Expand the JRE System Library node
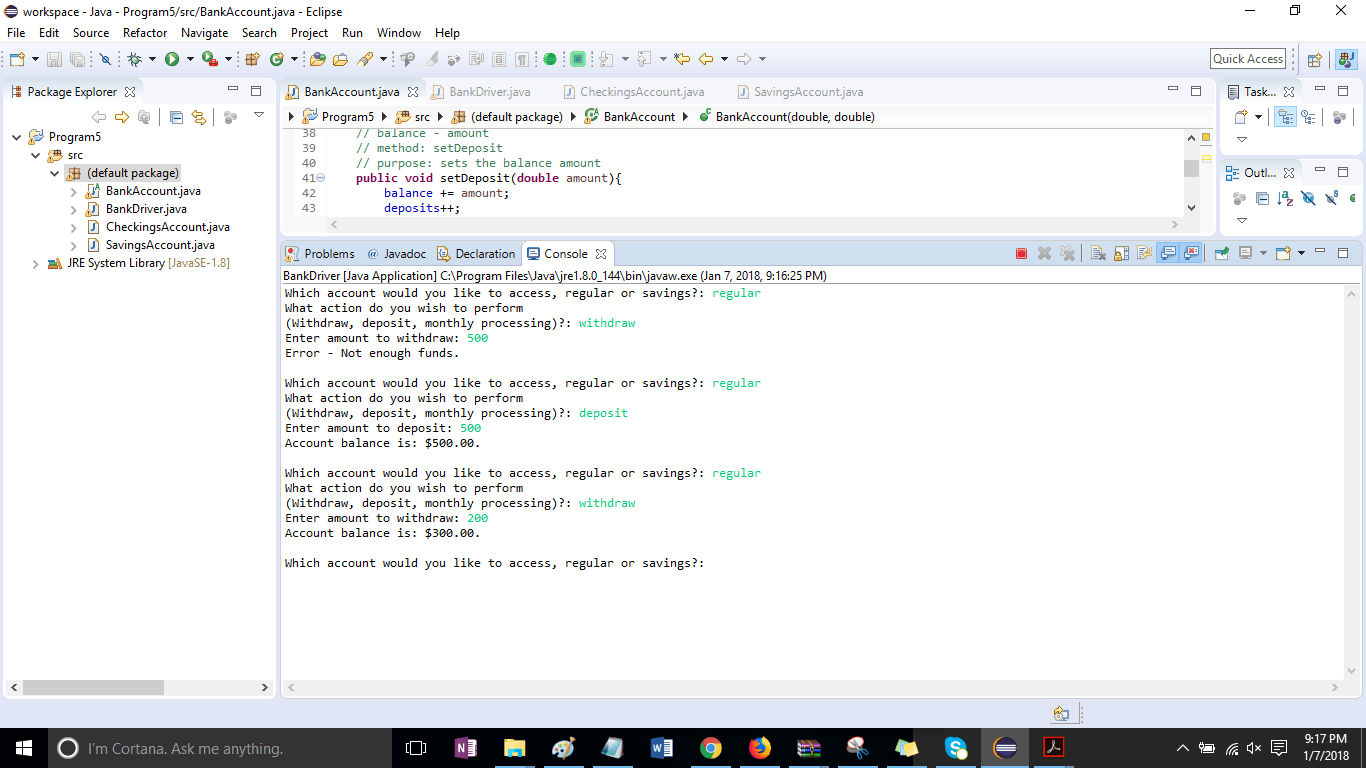The height and width of the screenshot is (768, 1366). pos(36,264)
